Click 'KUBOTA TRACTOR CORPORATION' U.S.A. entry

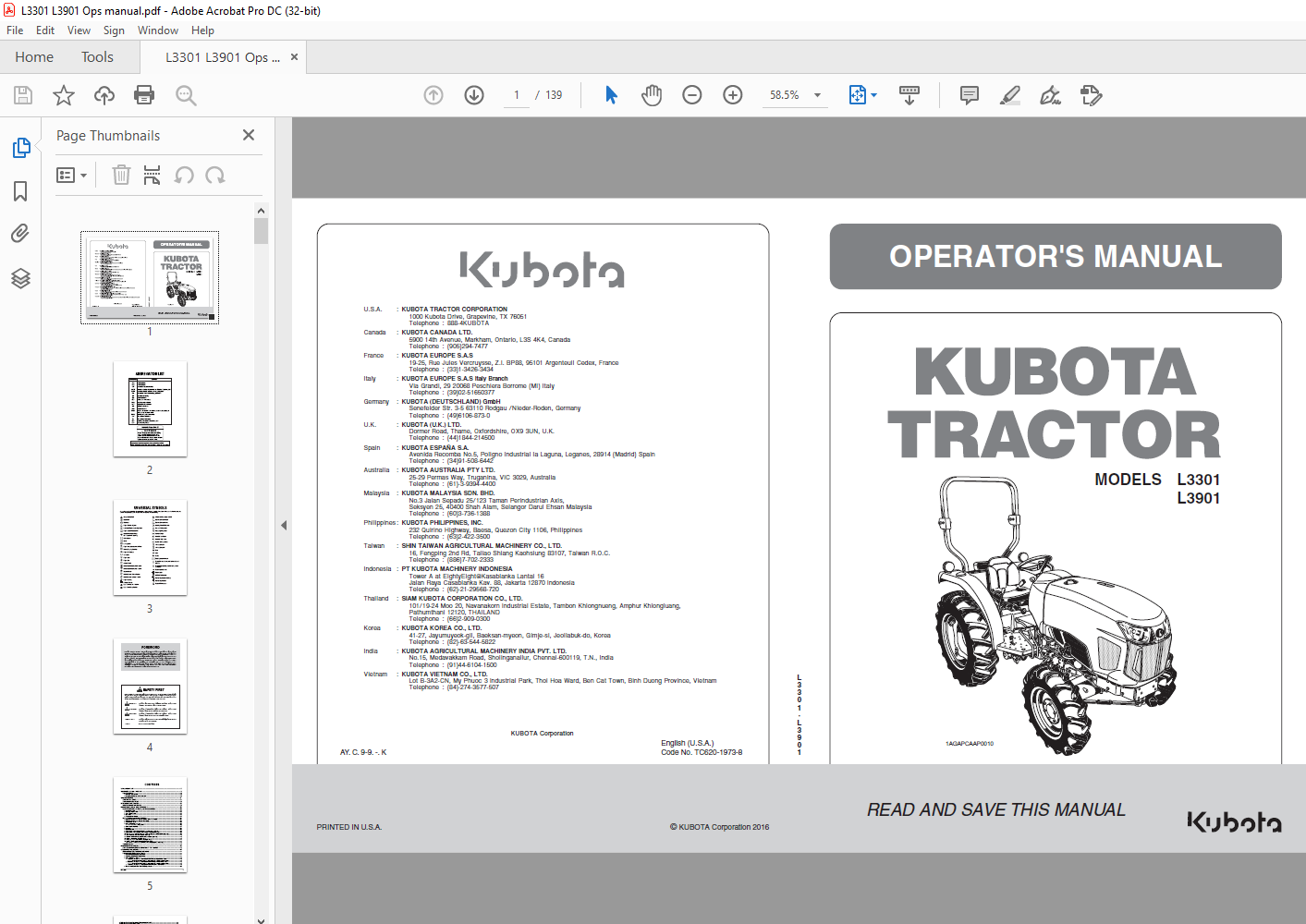[454, 310]
